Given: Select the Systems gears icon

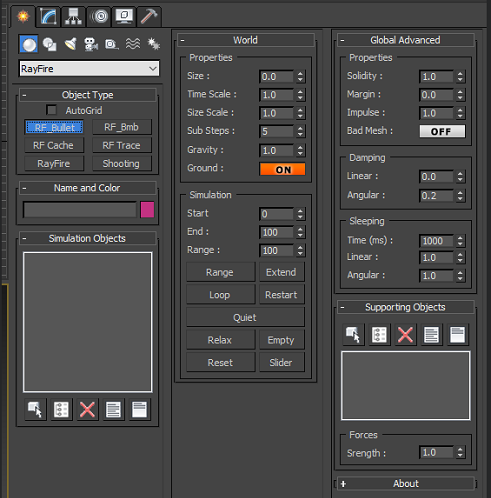Looking at the screenshot, I should [153, 44].
